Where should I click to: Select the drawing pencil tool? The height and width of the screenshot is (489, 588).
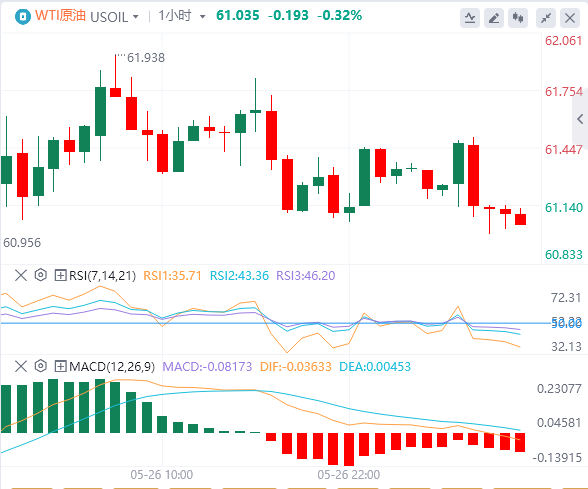pos(494,18)
